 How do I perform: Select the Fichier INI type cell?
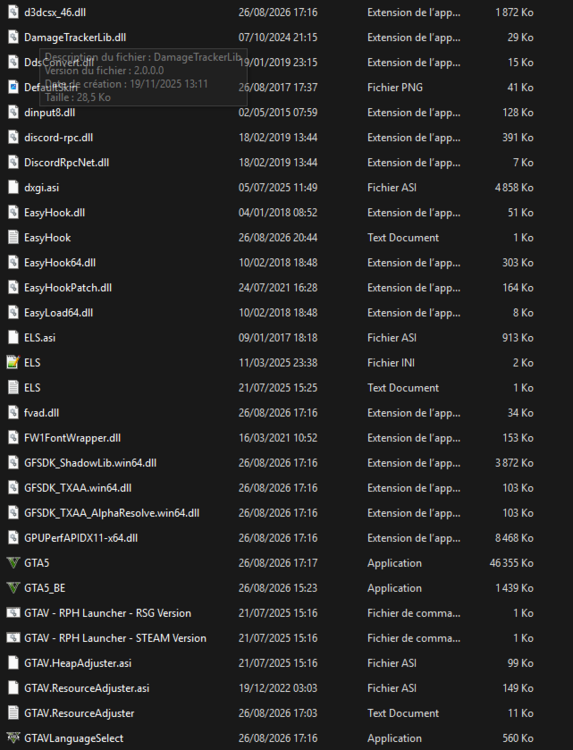[x=391, y=363]
